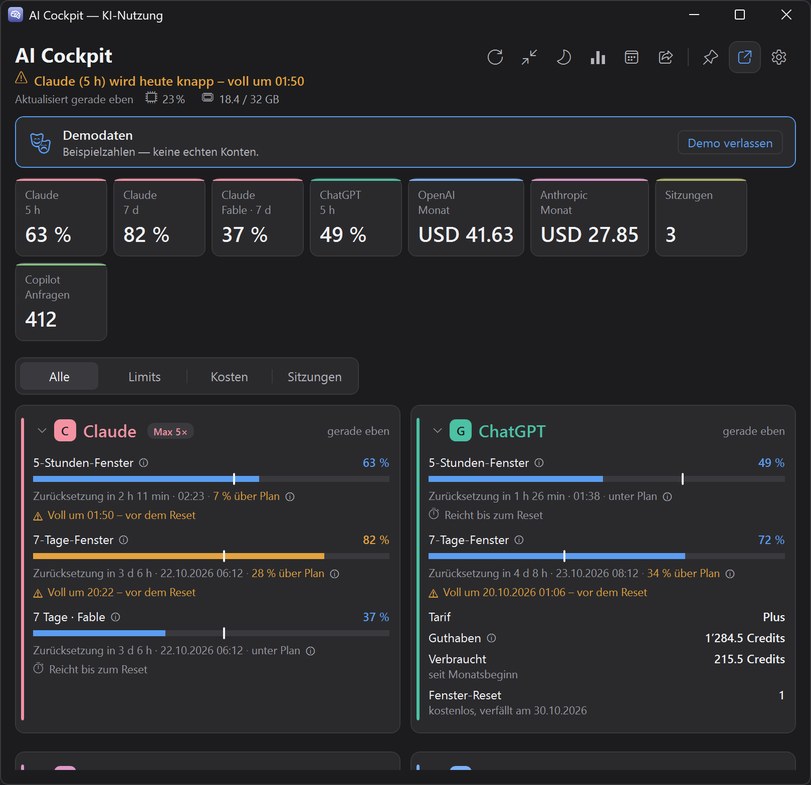Collapse the Claude panel chevron

[42, 431]
